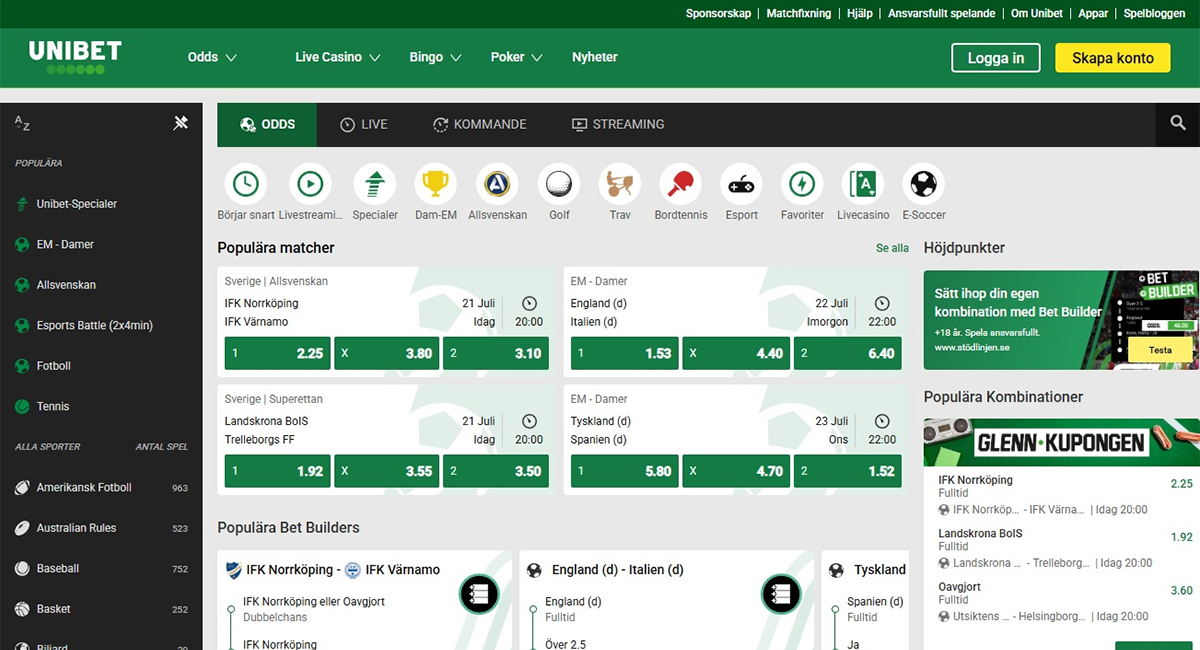Click the Glenn-Kupongen banner
Screen dimensions: 1200x650
(x=1061, y=442)
